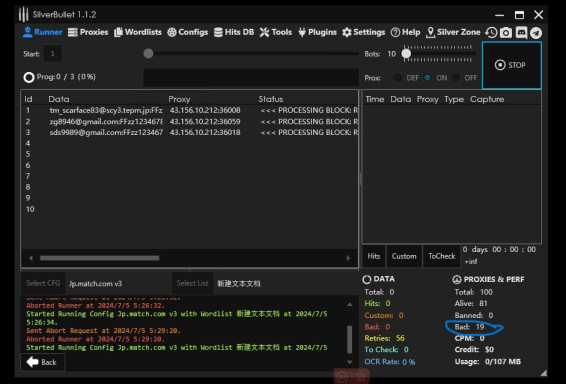Click proxy cell 43.156.10.212:36018
Viewport: 566px width, 384px height.
(205, 132)
